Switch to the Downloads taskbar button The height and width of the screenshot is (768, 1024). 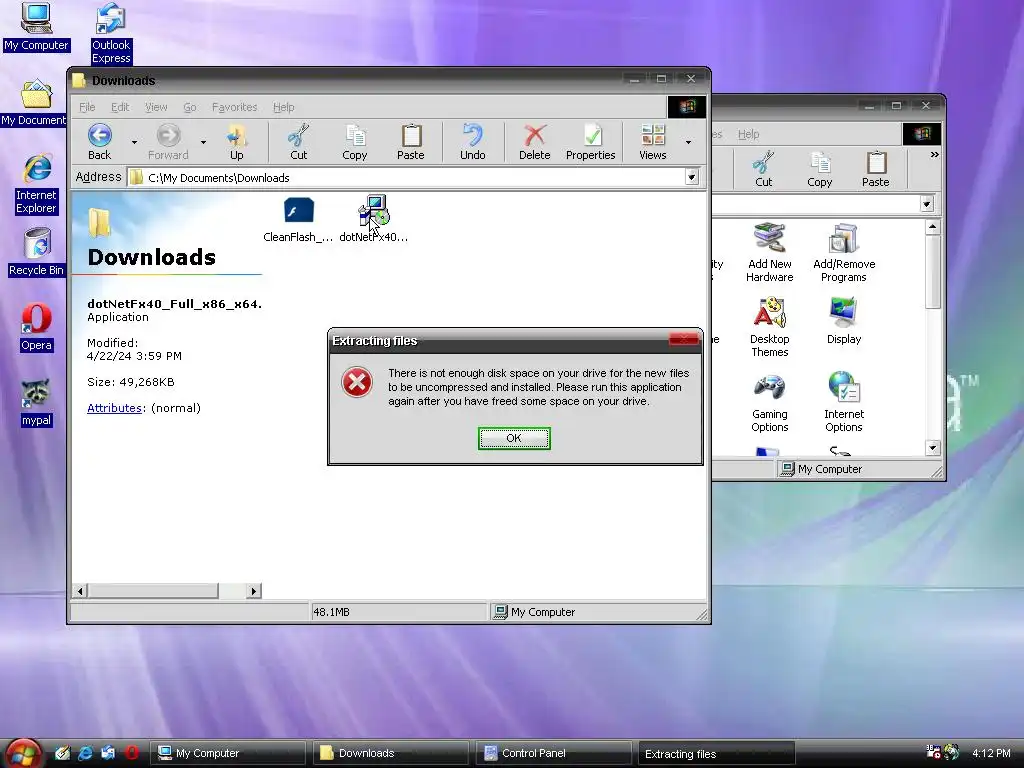coord(391,753)
